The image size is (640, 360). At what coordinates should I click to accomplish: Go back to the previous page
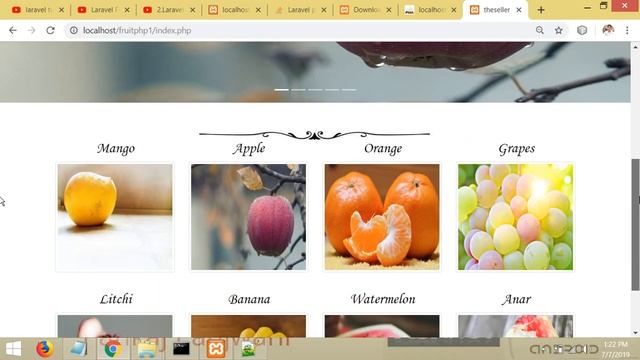click(13, 30)
